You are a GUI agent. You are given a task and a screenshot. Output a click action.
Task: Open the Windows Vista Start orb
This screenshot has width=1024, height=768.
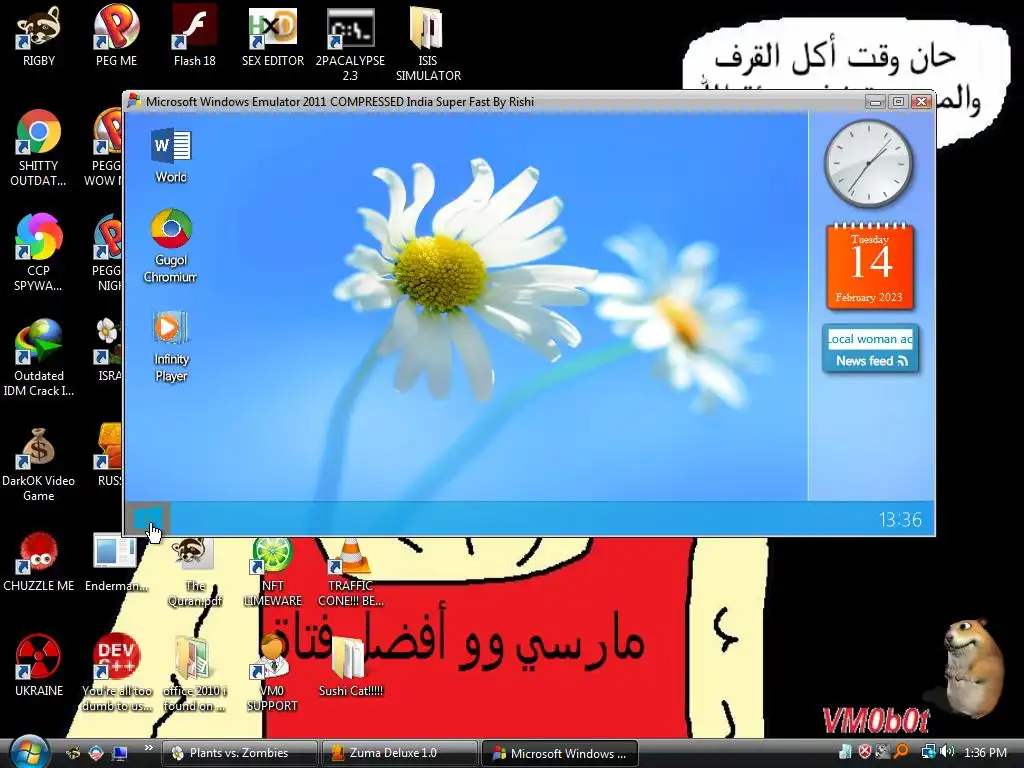[28, 752]
